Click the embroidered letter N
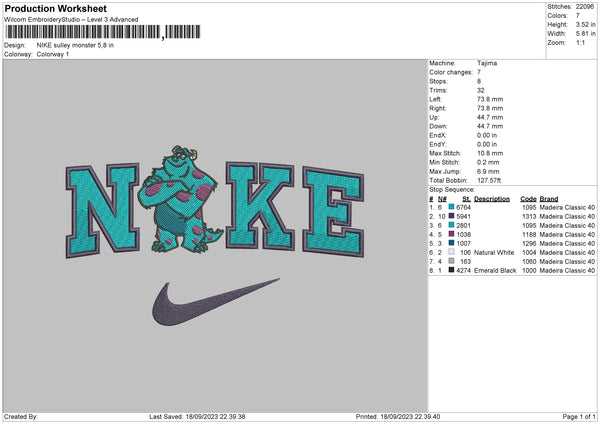 pyautogui.click(x=102, y=210)
